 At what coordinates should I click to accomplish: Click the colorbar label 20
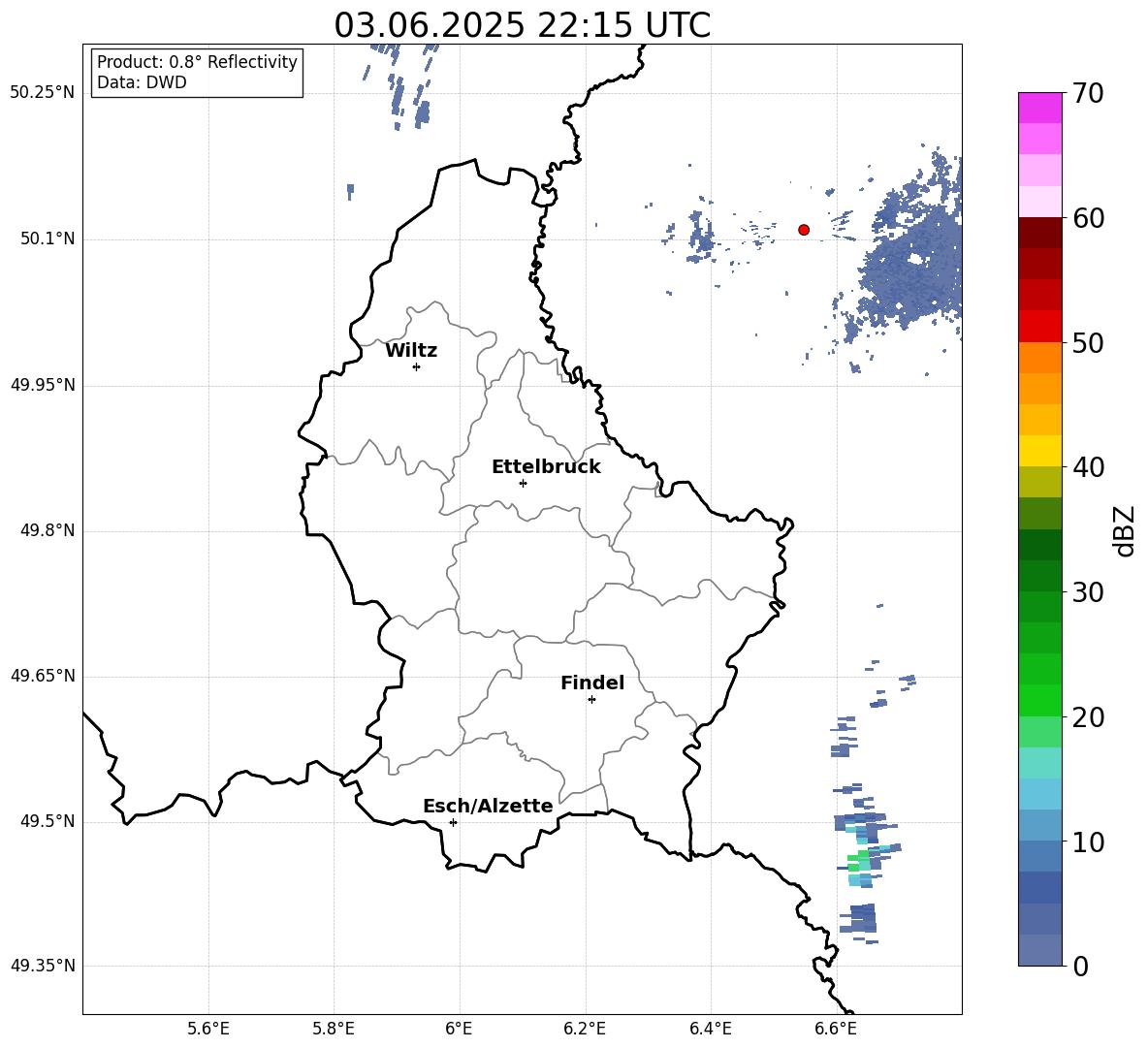[x=1088, y=717]
